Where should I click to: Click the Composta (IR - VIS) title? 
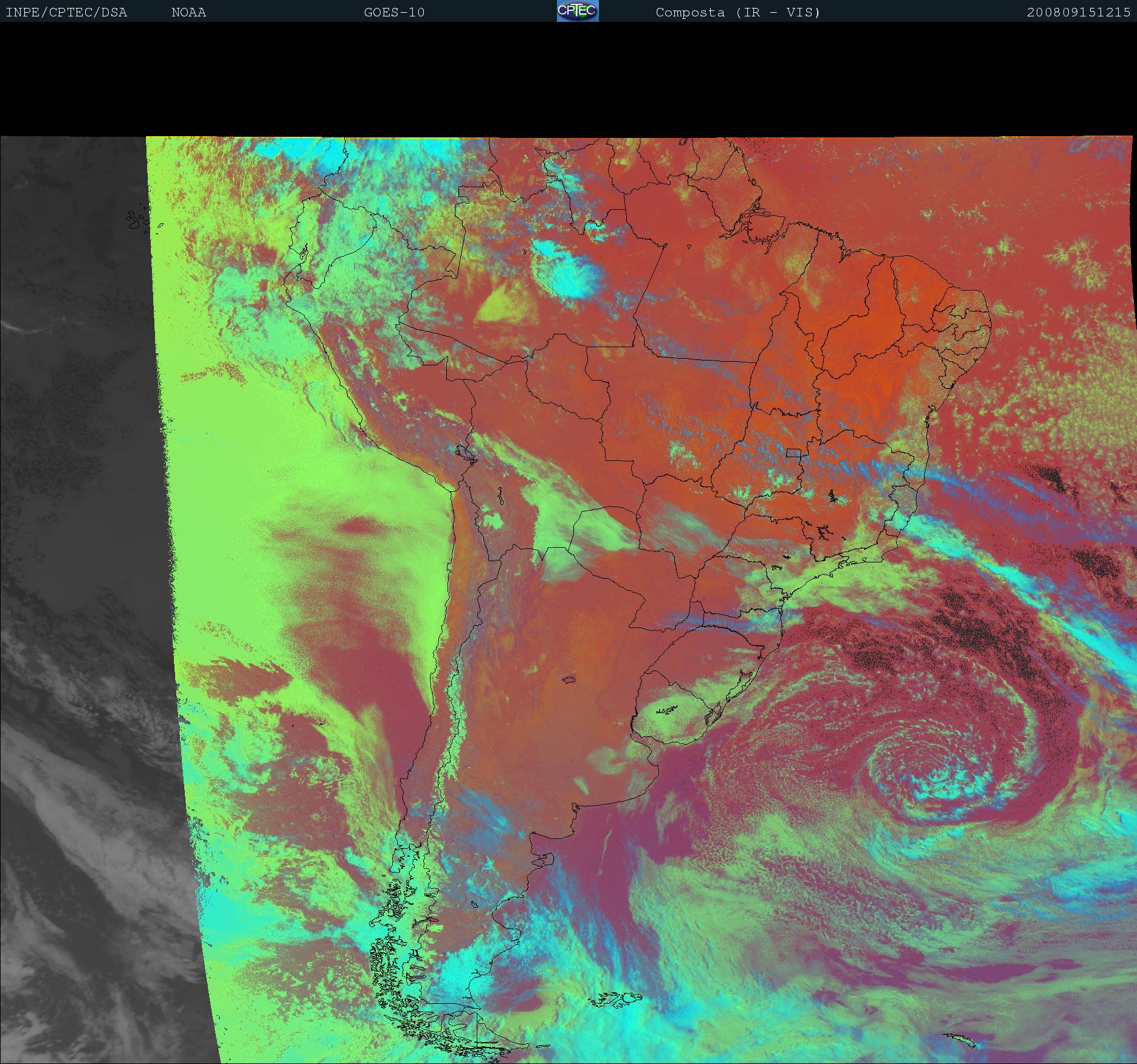coord(738,12)
